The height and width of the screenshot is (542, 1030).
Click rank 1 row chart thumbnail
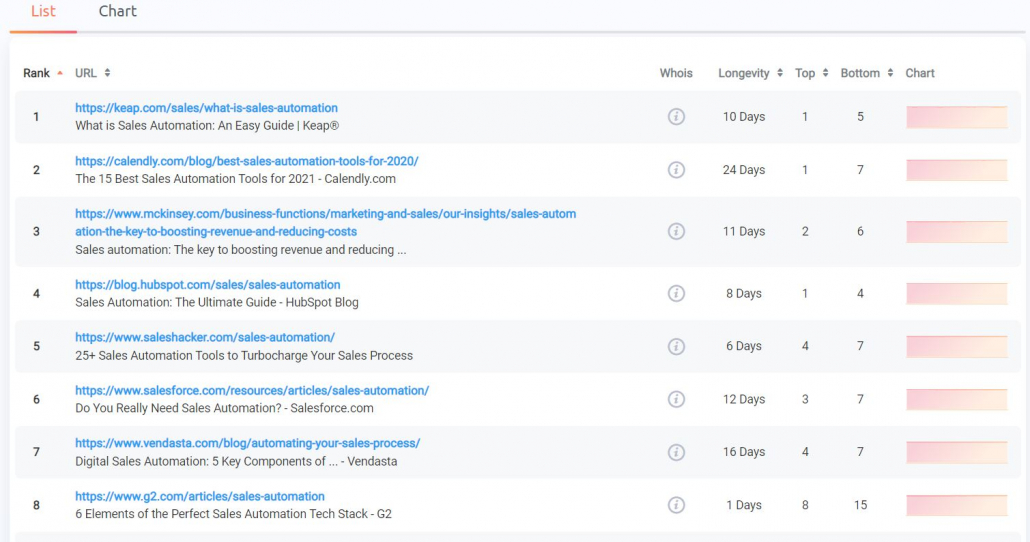point(956,117)
